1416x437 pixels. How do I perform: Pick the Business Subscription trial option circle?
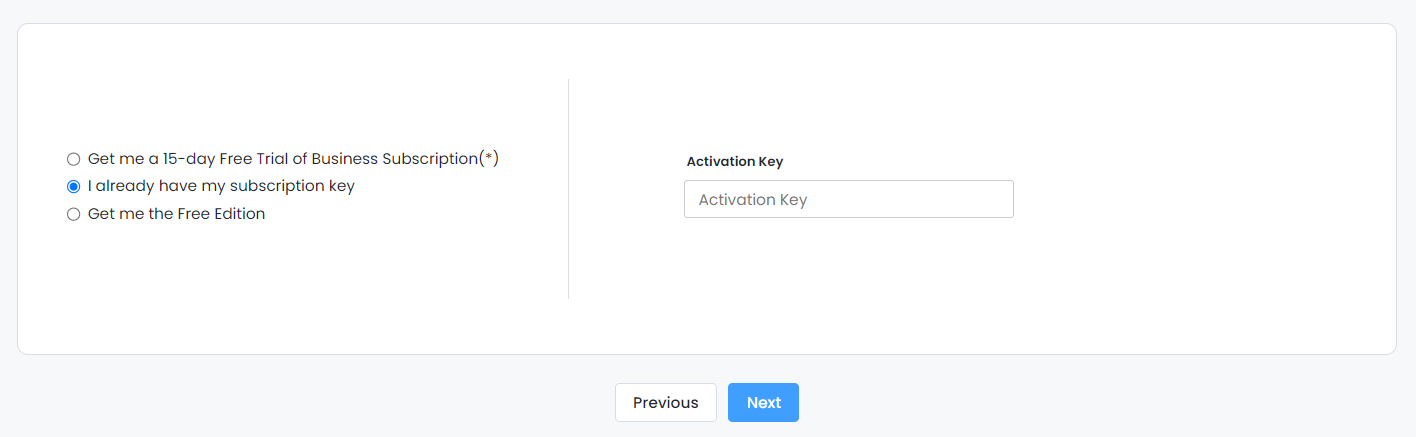click(73, 159)
